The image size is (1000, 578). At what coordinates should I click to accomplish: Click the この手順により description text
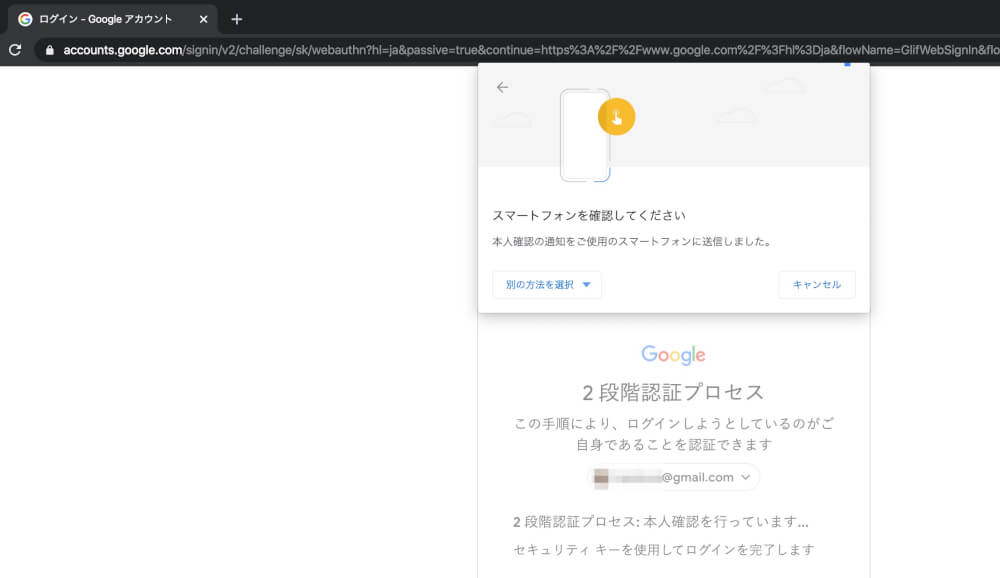pos(674,434)
